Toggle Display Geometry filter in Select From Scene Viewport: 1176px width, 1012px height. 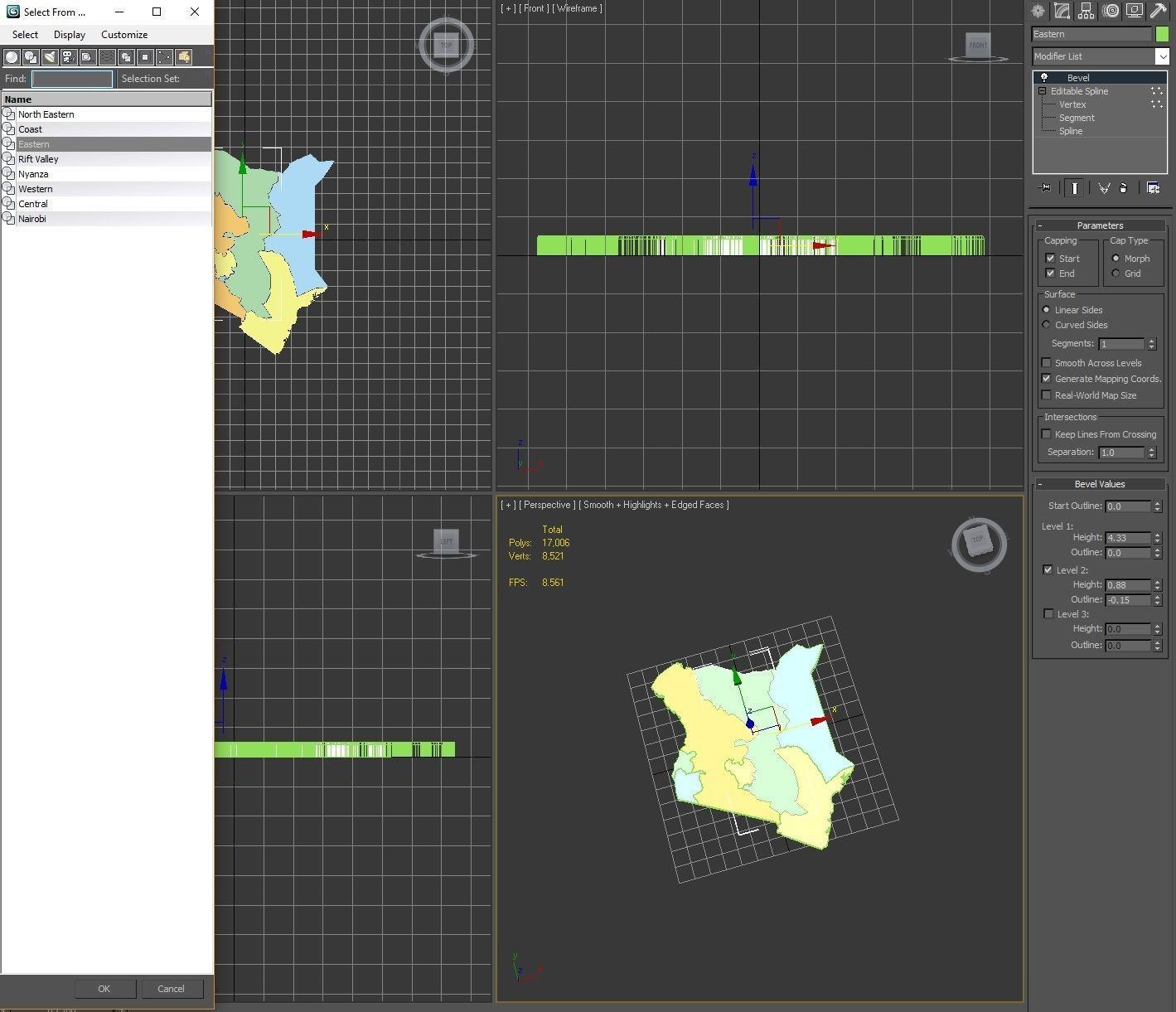(12, 57)
